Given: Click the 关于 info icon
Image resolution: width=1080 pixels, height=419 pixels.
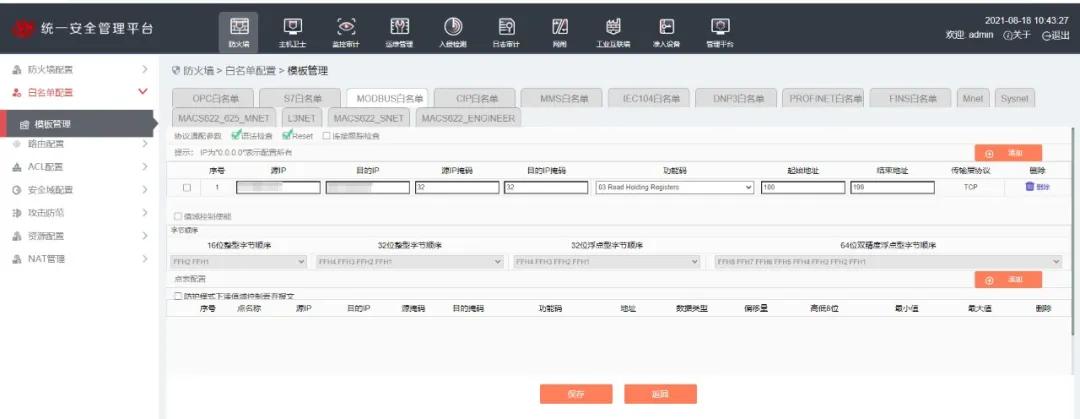Looking at the screenshot, I should (x=1007, y=36).
